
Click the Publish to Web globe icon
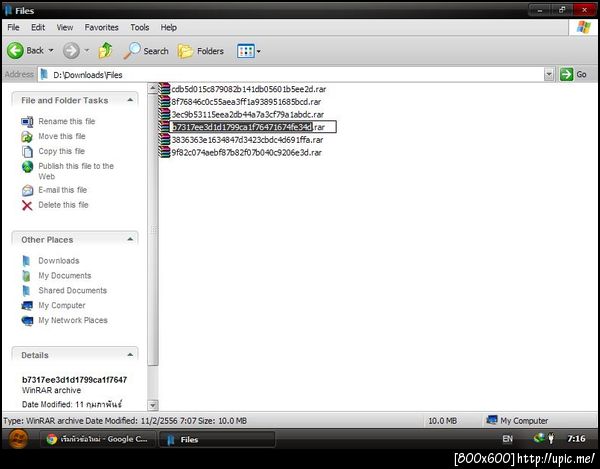point(27,166)
